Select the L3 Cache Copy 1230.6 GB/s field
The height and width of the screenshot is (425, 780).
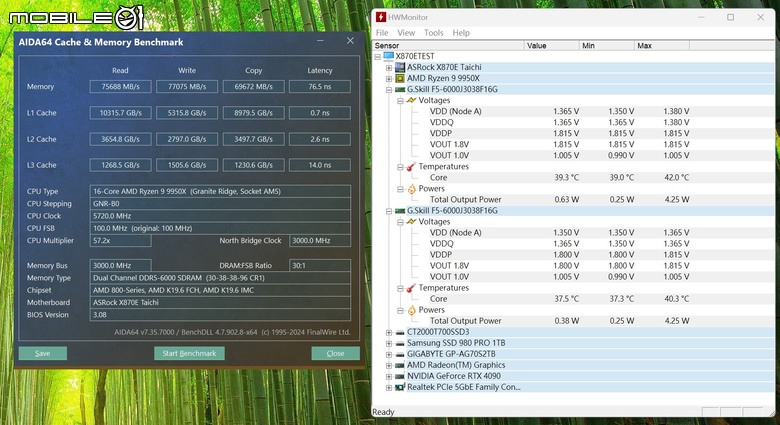[x=254, y=165]
